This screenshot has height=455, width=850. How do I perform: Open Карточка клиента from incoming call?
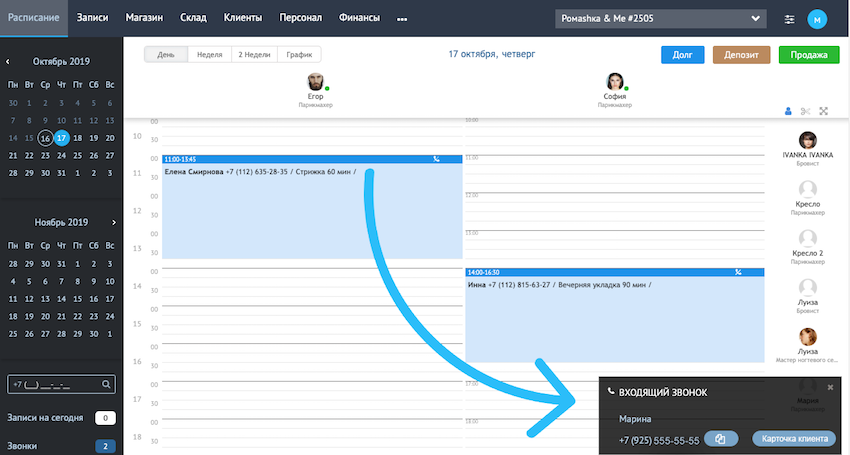[x=795, y=439]
